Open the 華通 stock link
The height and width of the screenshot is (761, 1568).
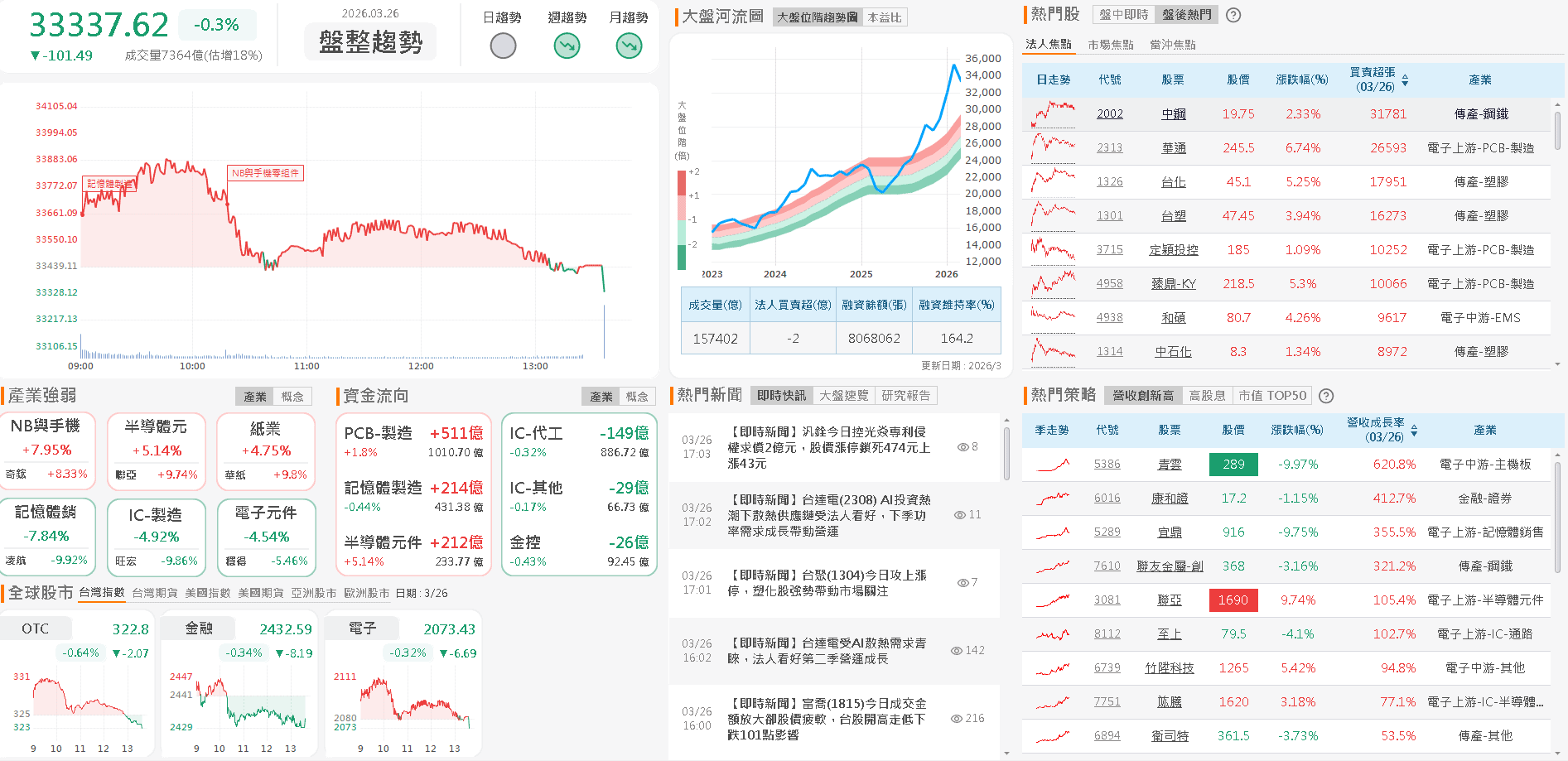tap(1173, 147)
